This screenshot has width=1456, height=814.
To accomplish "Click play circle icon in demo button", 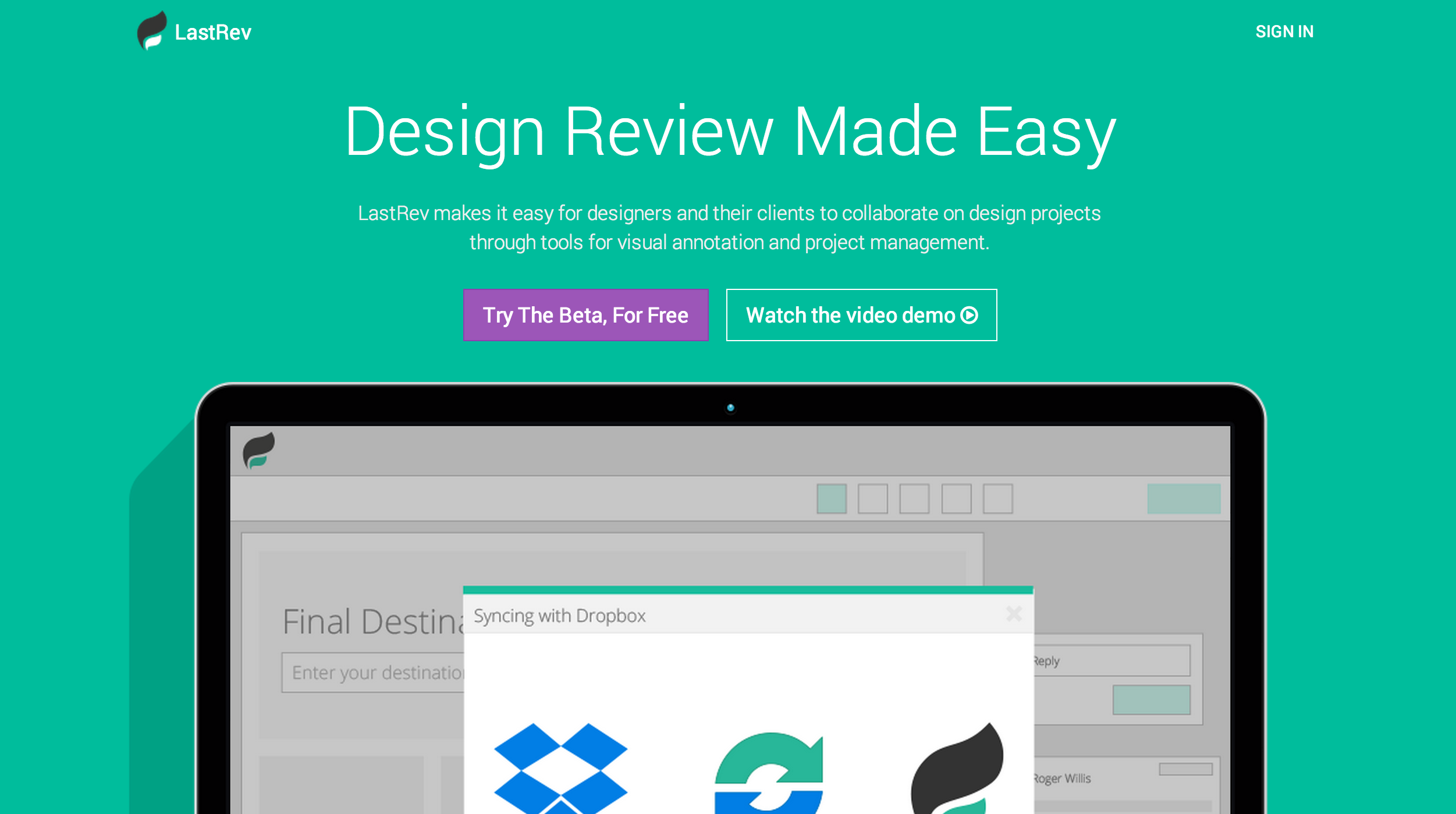I will pyautogui.click(x=969, y=315).
